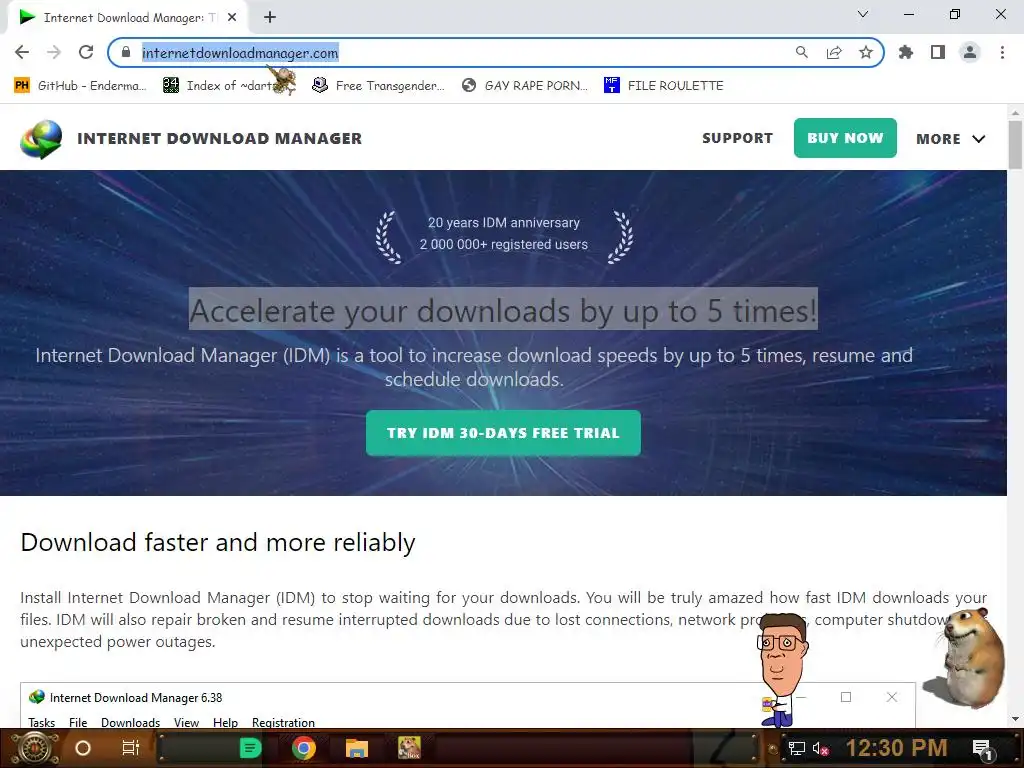
Task: Click the Cortana circle icon on the taskbar
Action: click(x=83, y=748)
